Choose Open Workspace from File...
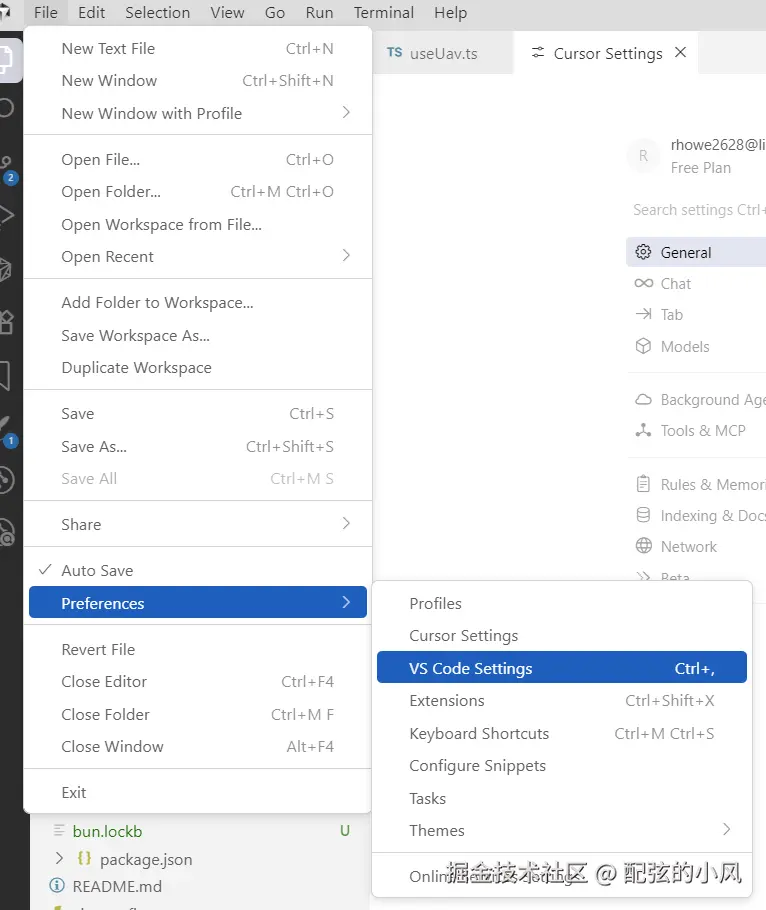 (x=197, y=225)
